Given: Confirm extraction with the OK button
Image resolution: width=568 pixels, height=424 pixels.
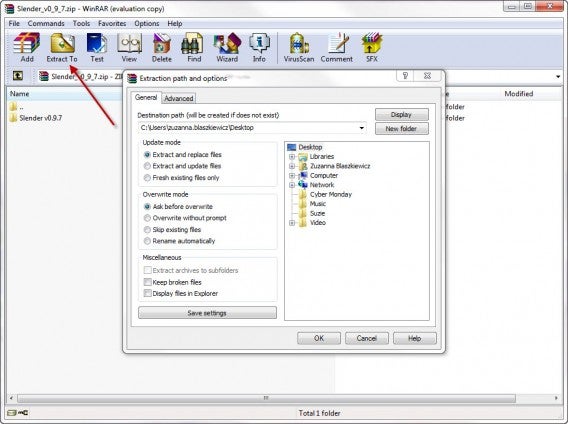Looking at the screenshot, I should 319,338.
